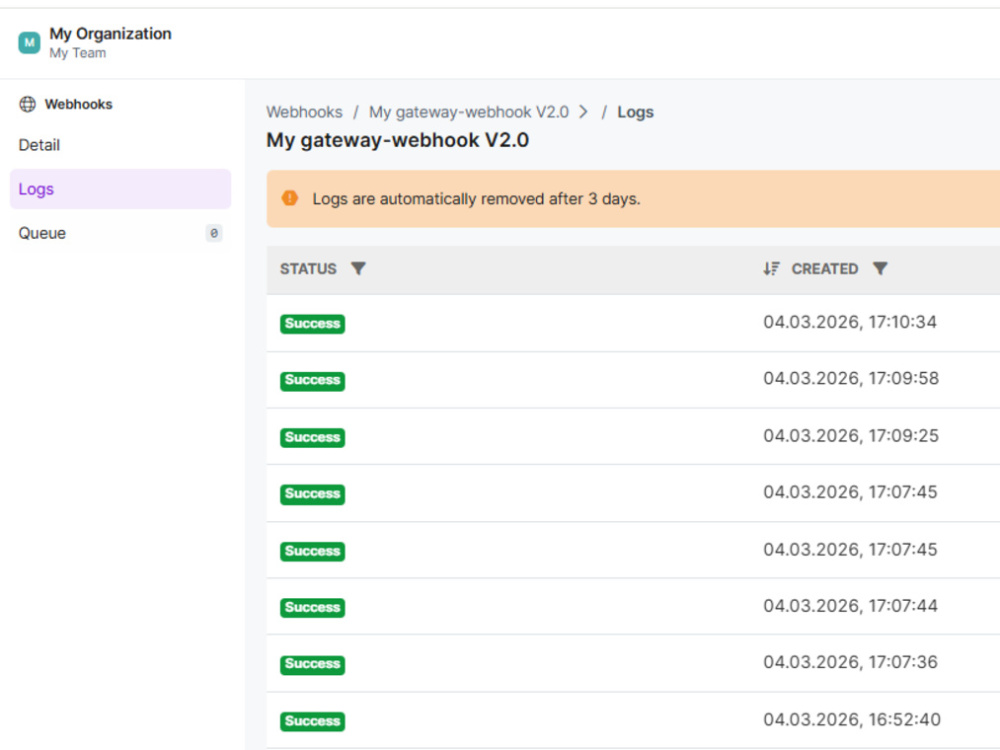Viewport: 1000px width, 750px height.
Task: Select timestamp 04.03.2026, 17:07:44
Action: tap(850, 606)
